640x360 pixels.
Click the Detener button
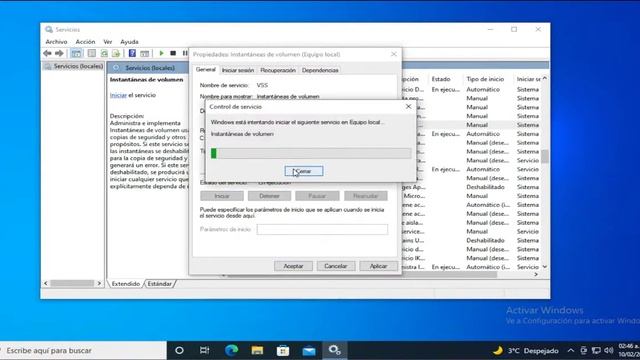click(x=269, y=196)
